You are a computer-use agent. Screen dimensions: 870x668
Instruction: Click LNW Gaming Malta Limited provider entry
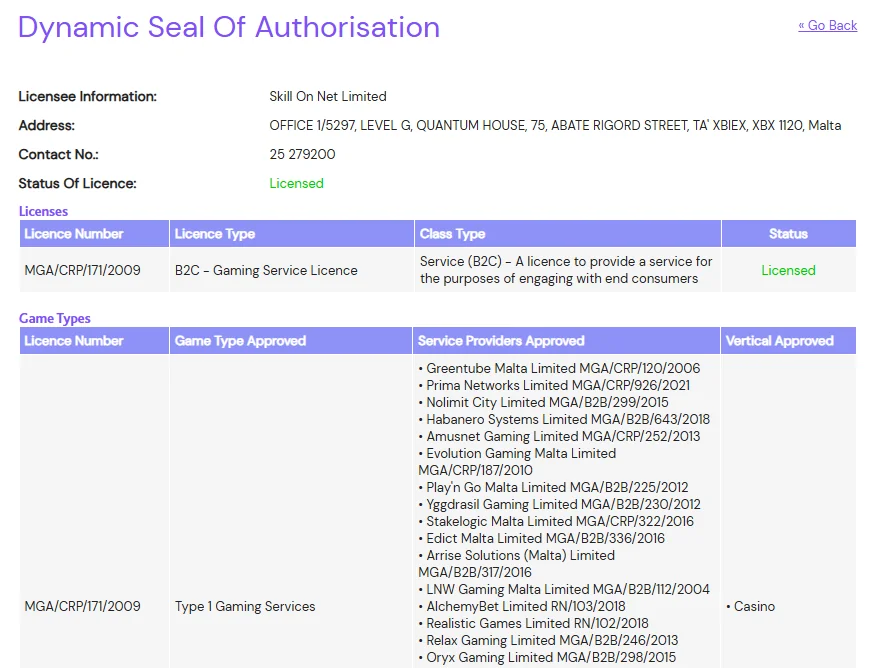pos(564,589)
